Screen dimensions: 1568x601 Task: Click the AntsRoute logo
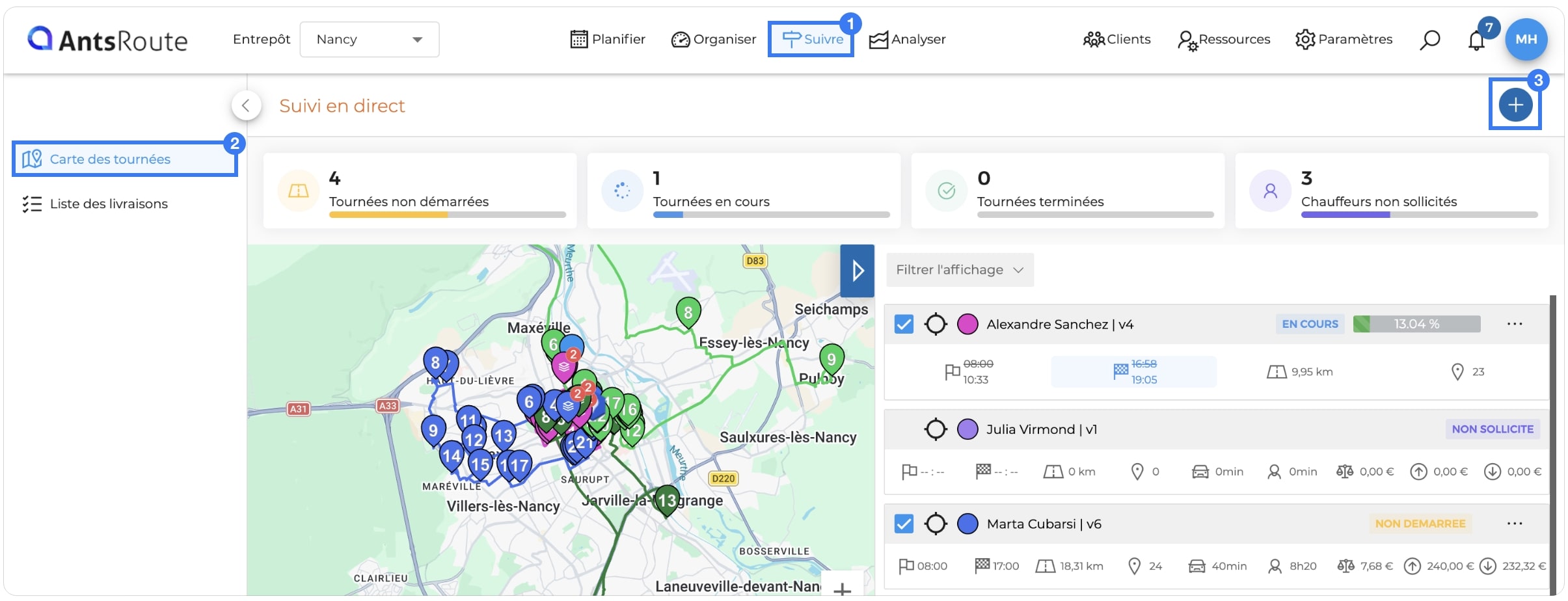107,39
